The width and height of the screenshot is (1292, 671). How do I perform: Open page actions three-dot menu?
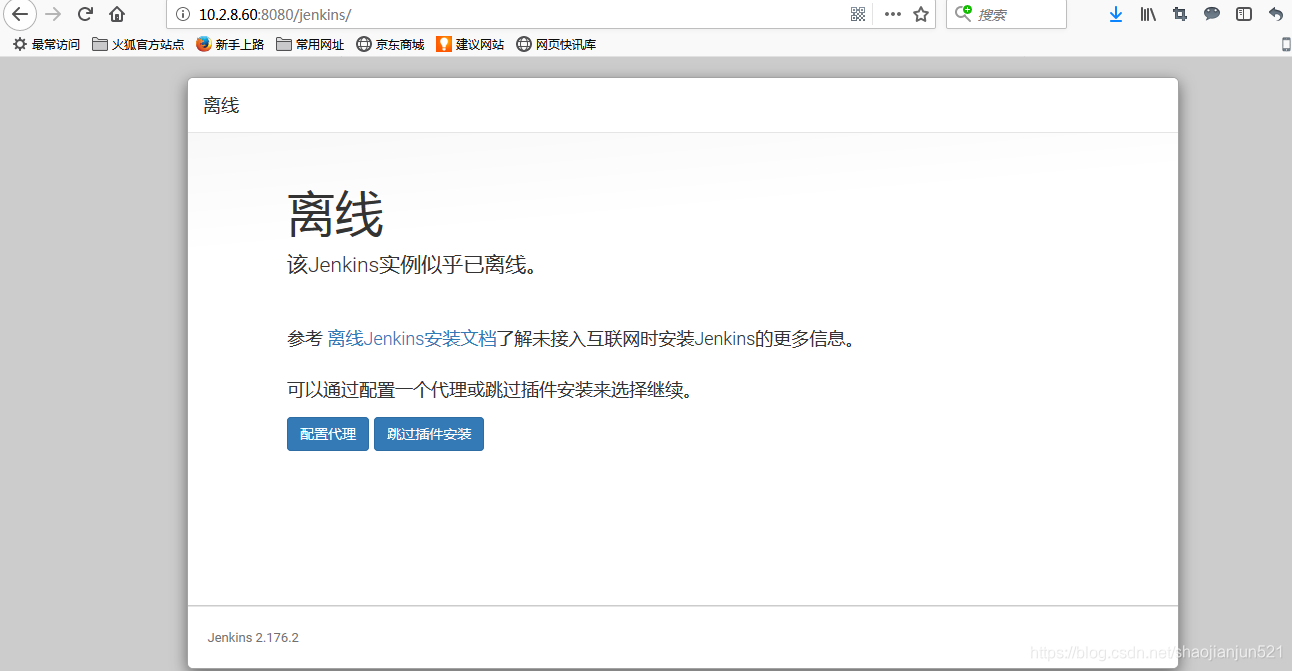pos(893,14)
